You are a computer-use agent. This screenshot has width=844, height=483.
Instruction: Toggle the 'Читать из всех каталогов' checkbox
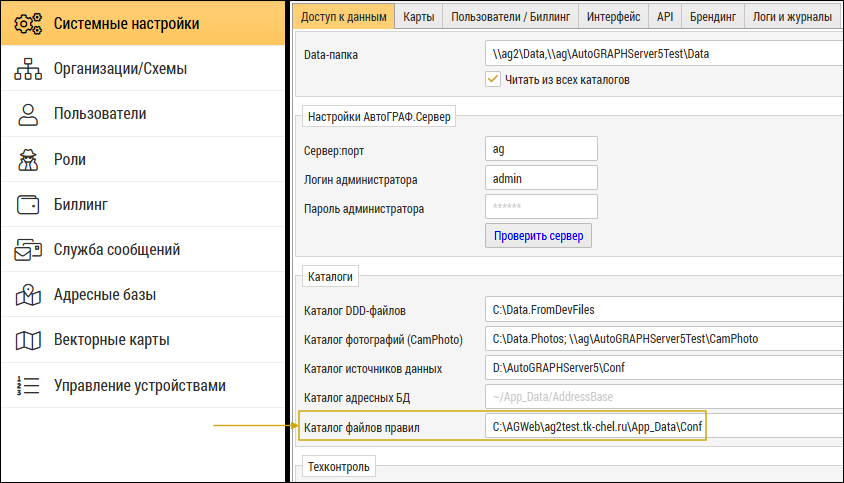[492, 79]
